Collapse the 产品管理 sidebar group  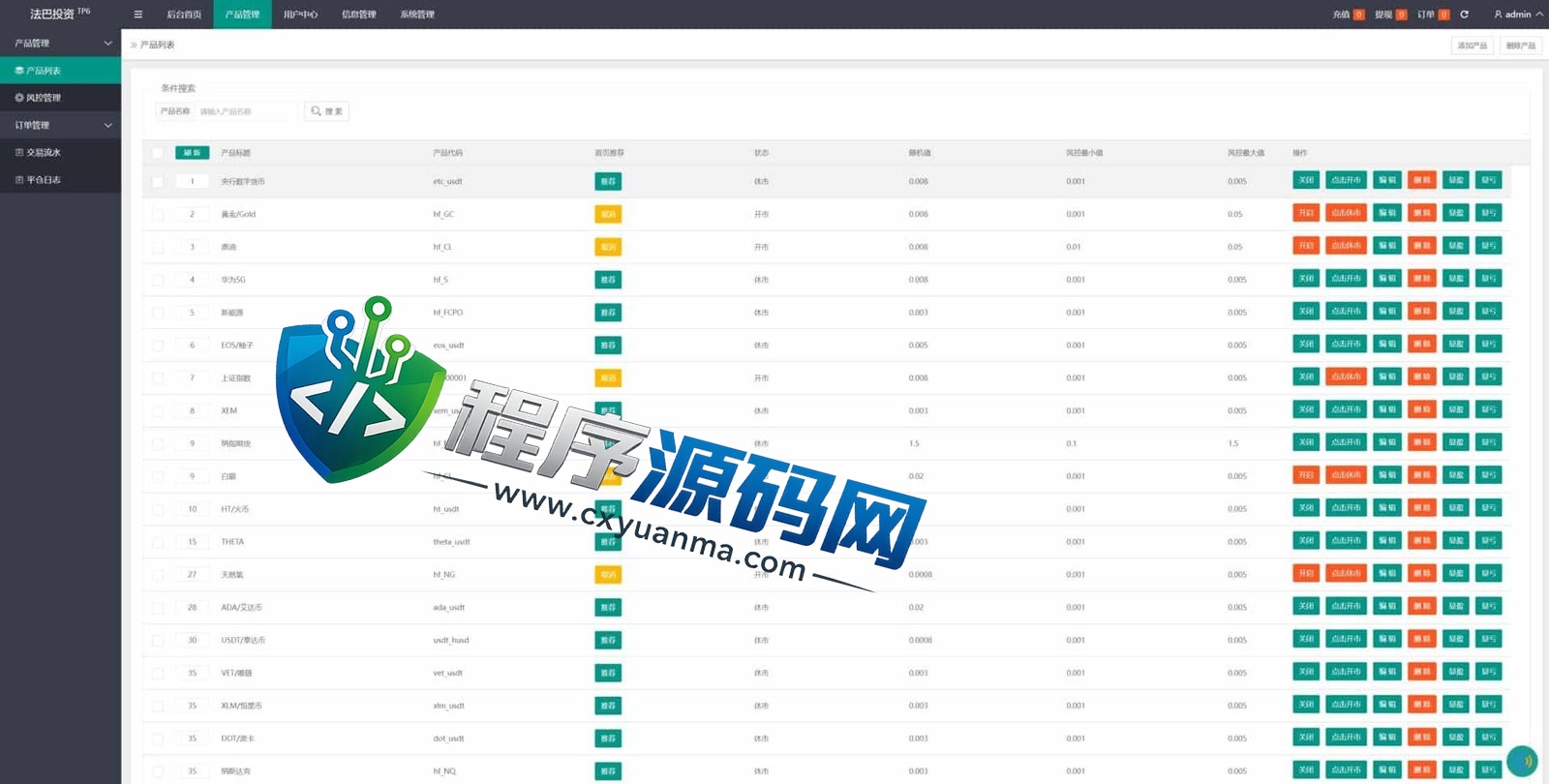pyautogui.click(x=60, y=44)
